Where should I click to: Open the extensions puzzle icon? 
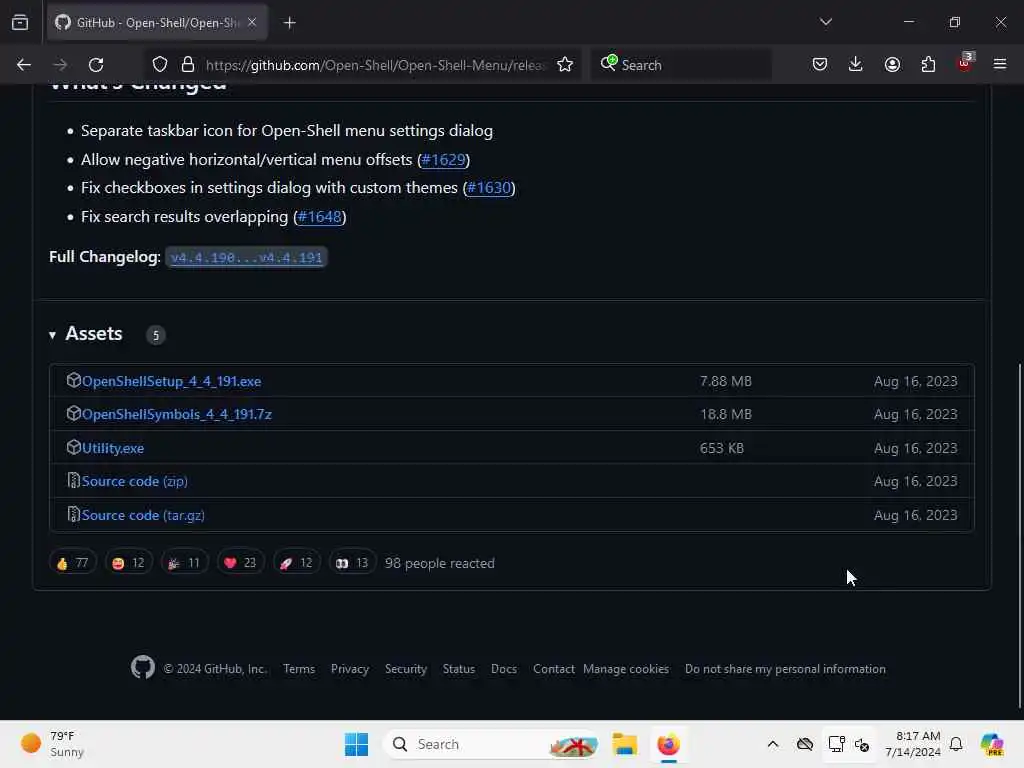tap(928, 65)
